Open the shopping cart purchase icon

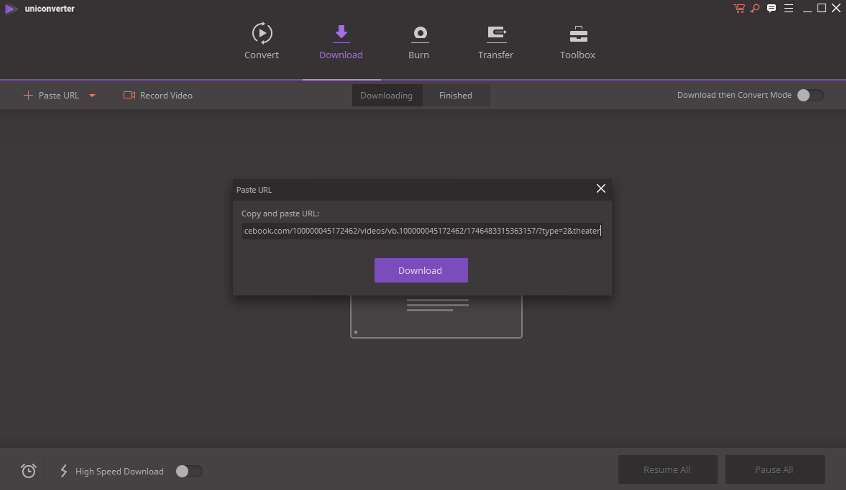point(739,8)
